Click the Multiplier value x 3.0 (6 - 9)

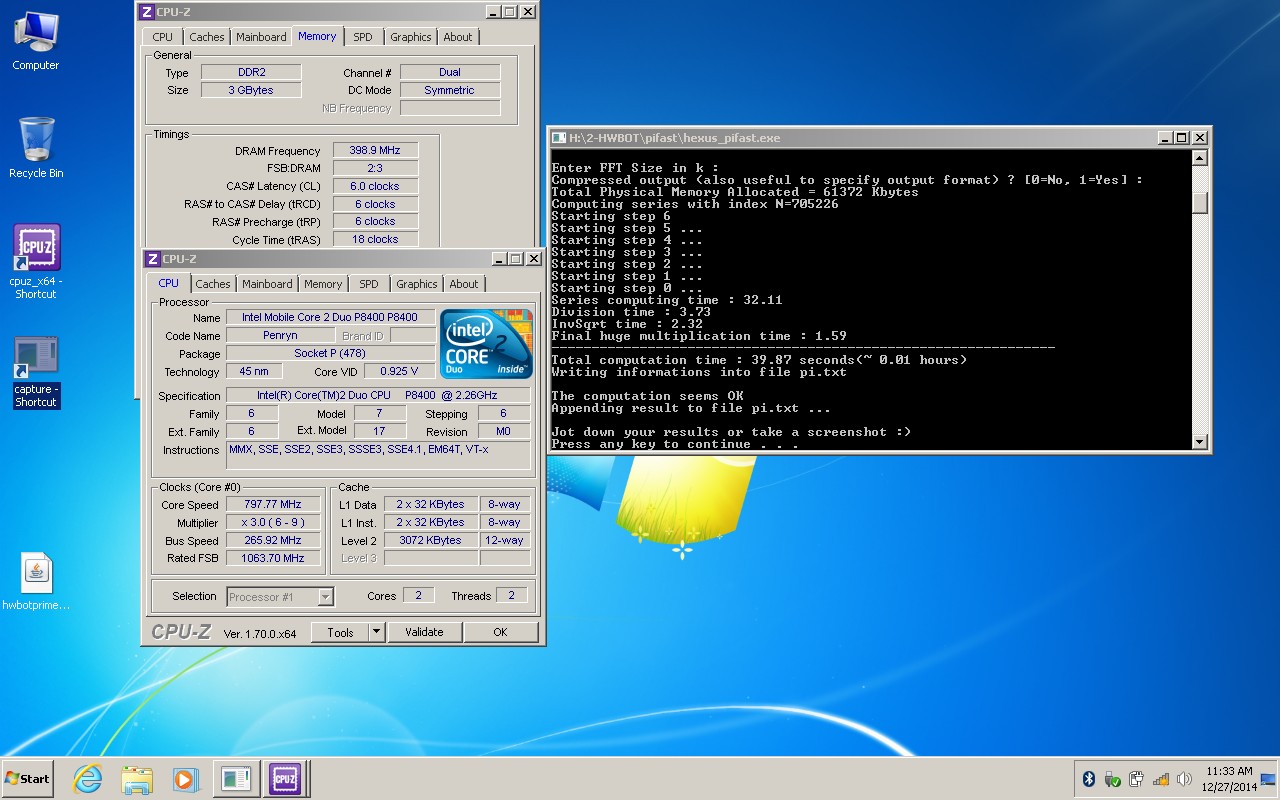pyautogui.click(x=273, y=523)
